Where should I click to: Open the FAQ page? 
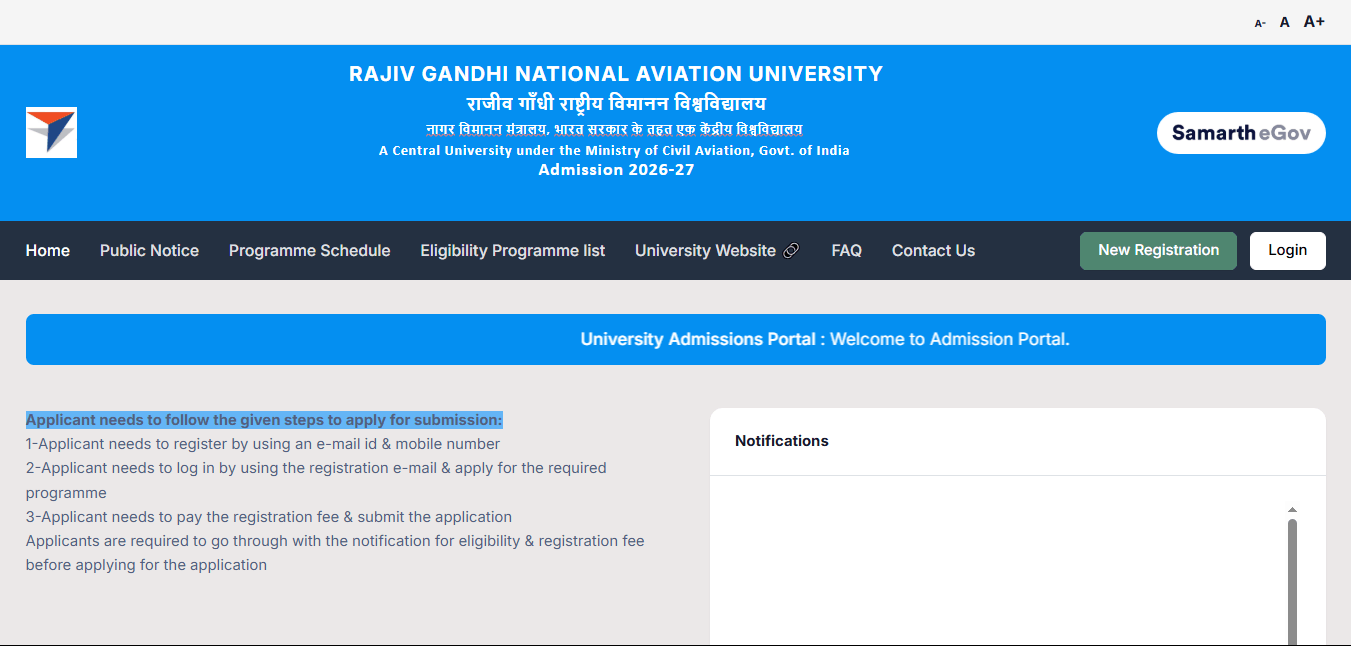[x=846, y=251]
